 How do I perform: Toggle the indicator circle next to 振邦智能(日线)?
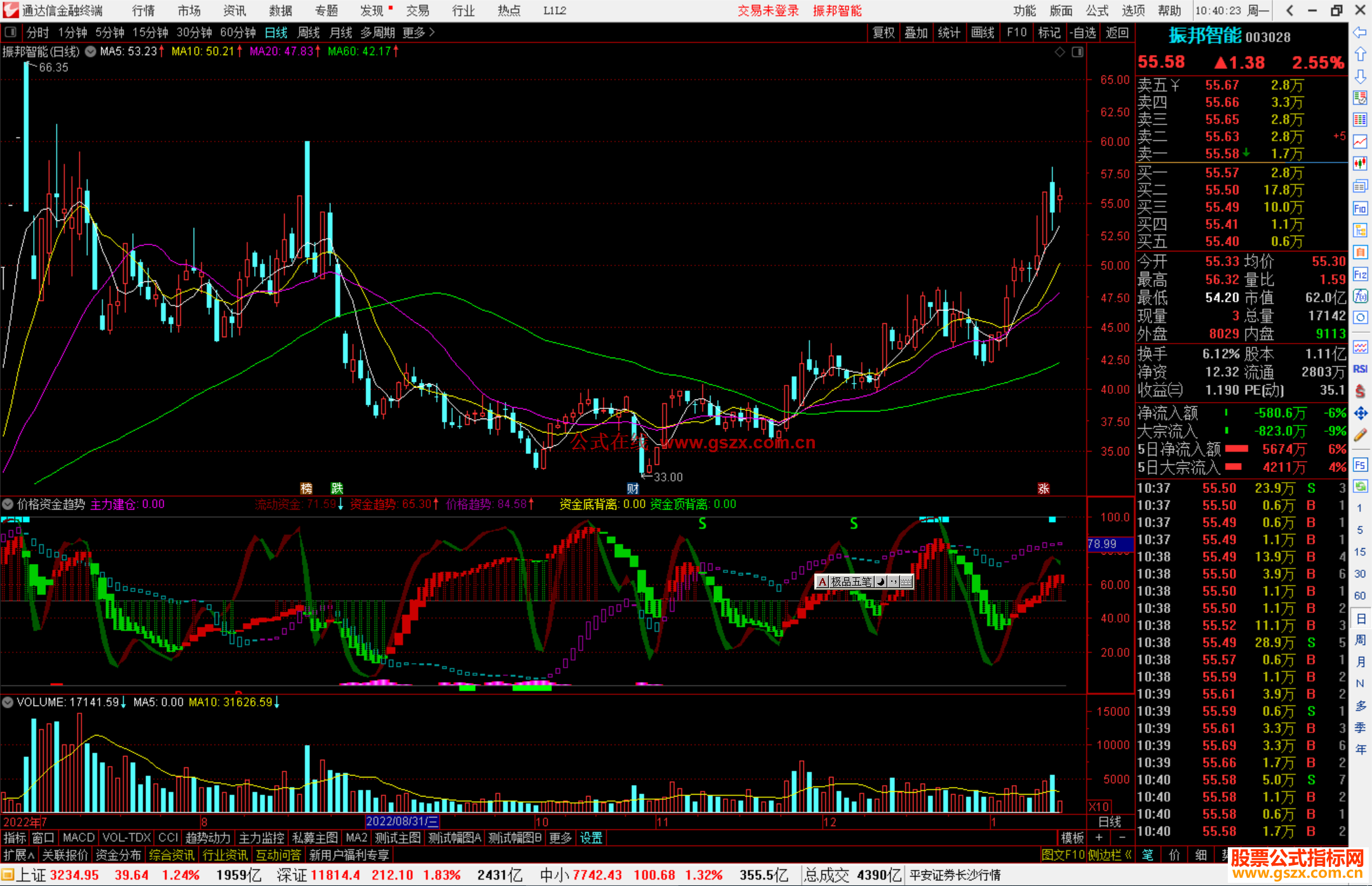pyautogui.click(x=91, y=51)
